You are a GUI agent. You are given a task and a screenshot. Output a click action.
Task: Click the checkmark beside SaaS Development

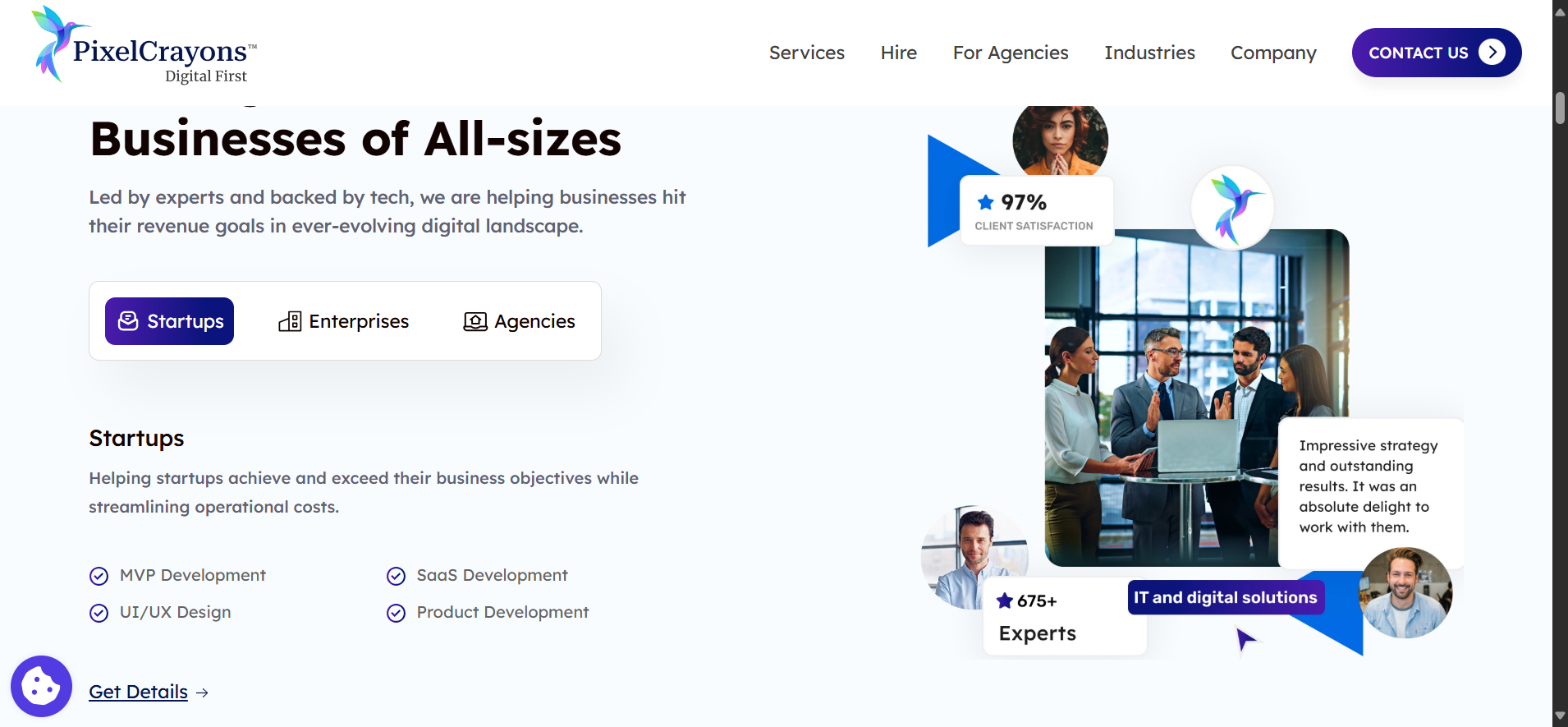tap(396, 576)
